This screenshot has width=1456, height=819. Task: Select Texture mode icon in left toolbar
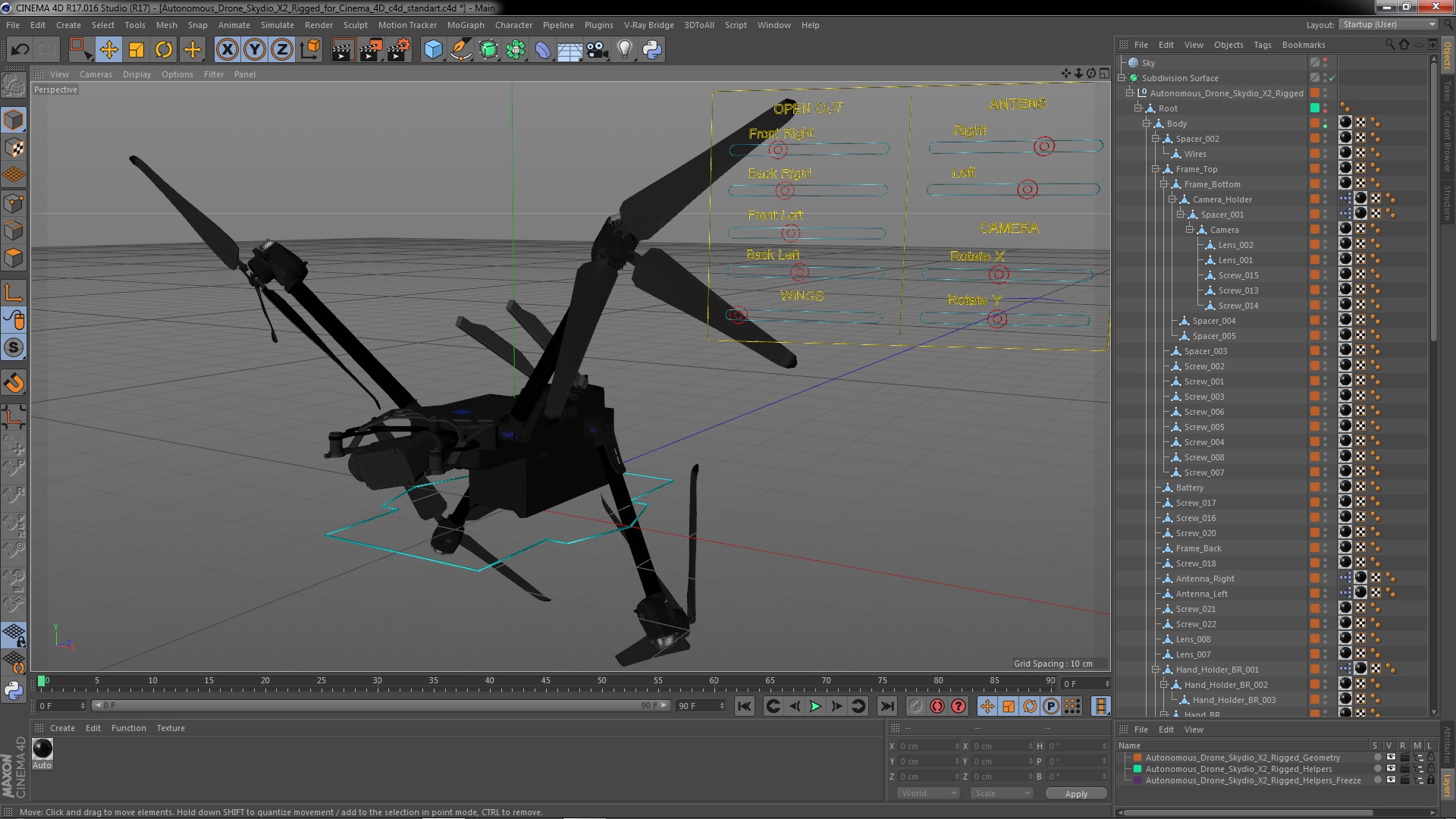14,147
